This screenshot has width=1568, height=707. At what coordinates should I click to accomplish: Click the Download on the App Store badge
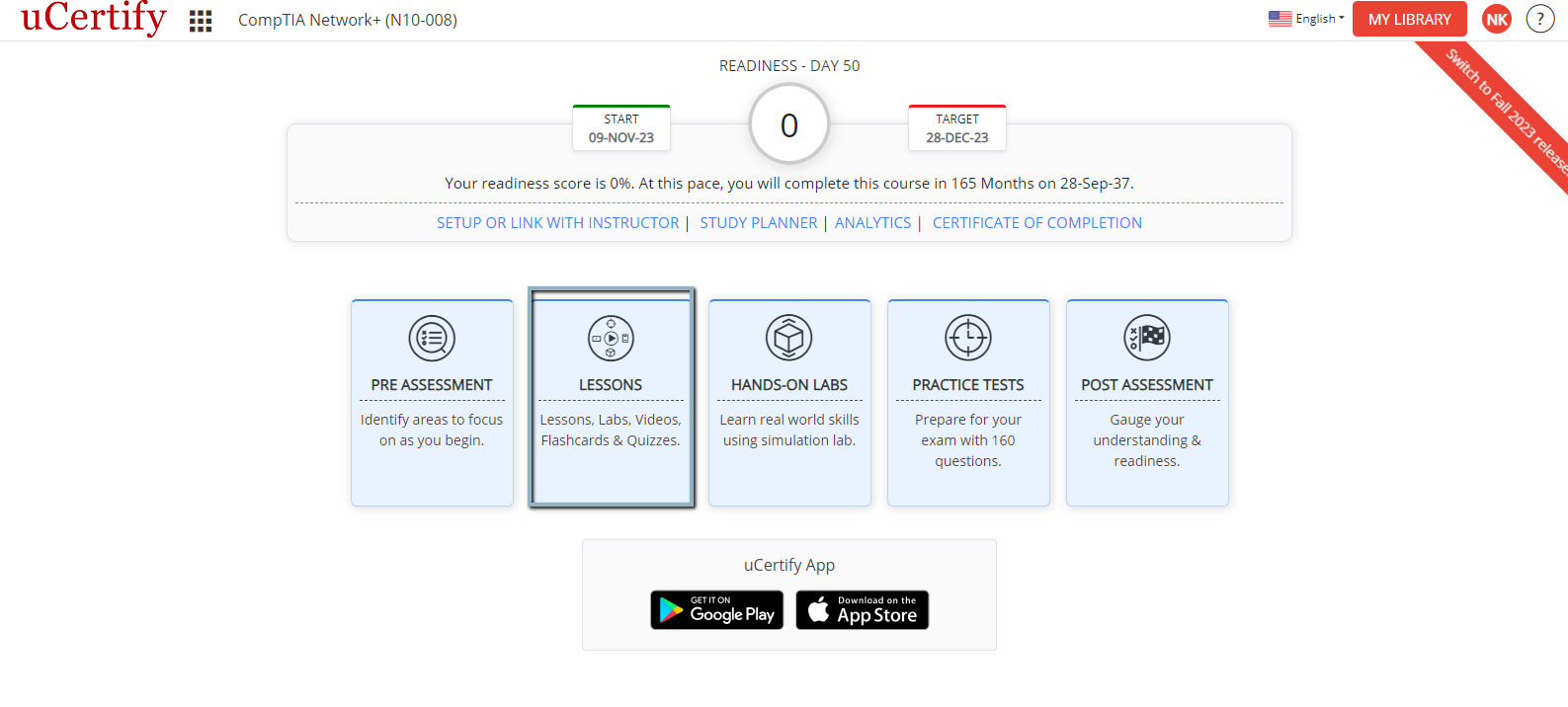[863, 610]
